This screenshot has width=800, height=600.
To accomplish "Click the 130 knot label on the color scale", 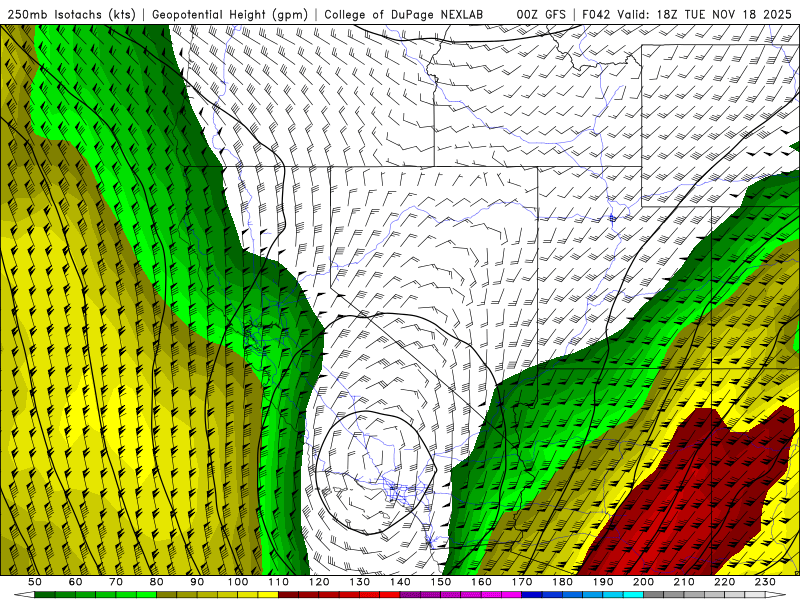I will click(x=360, y=582).
